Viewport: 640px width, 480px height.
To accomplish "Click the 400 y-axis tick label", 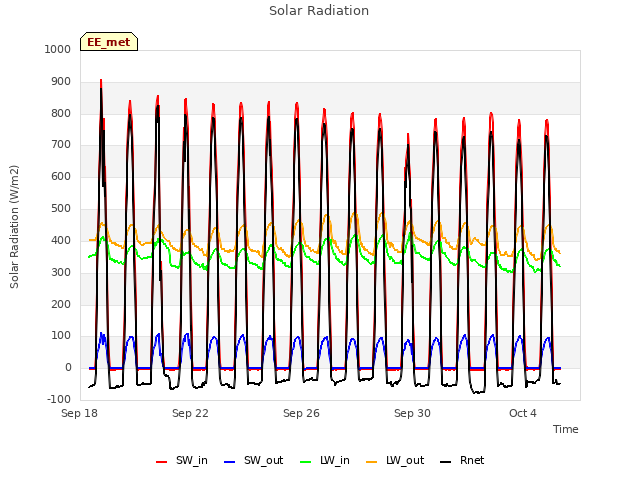I will click(61, 240).
